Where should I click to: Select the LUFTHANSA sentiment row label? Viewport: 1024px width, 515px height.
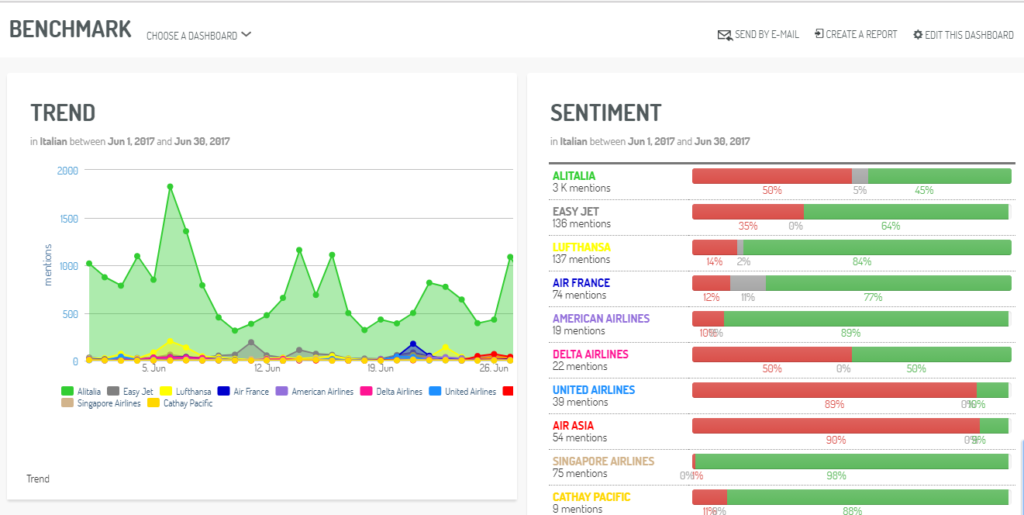click(x=581, y=247)
